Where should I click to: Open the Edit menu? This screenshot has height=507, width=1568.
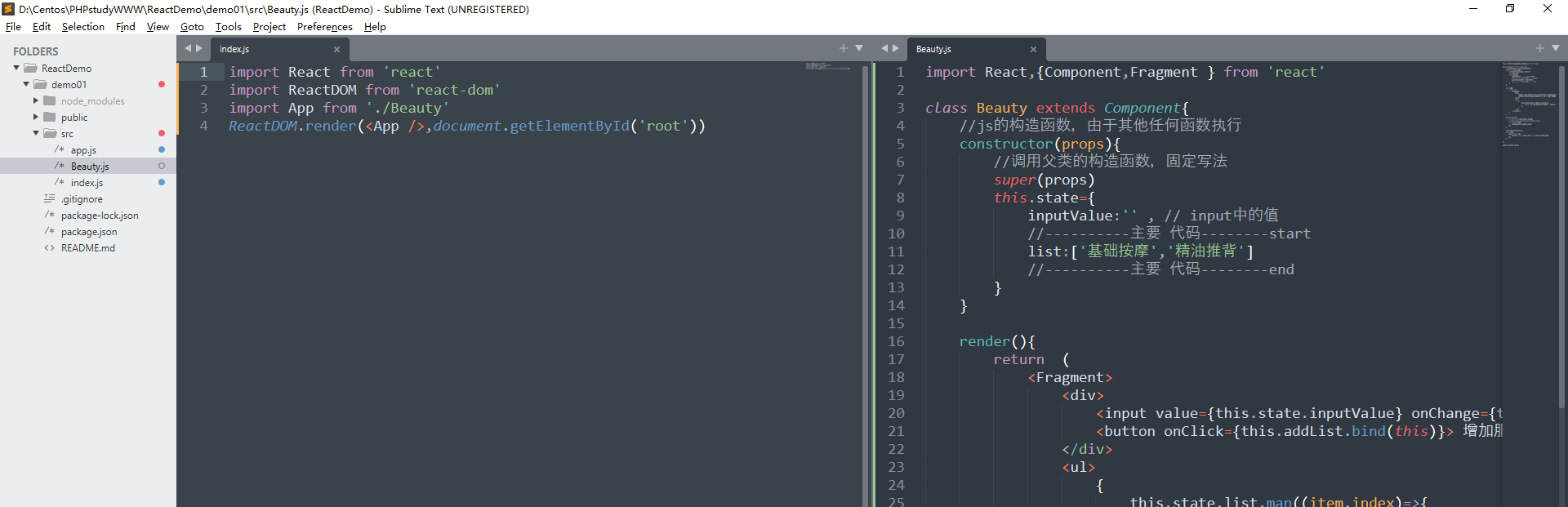point(42,27)
